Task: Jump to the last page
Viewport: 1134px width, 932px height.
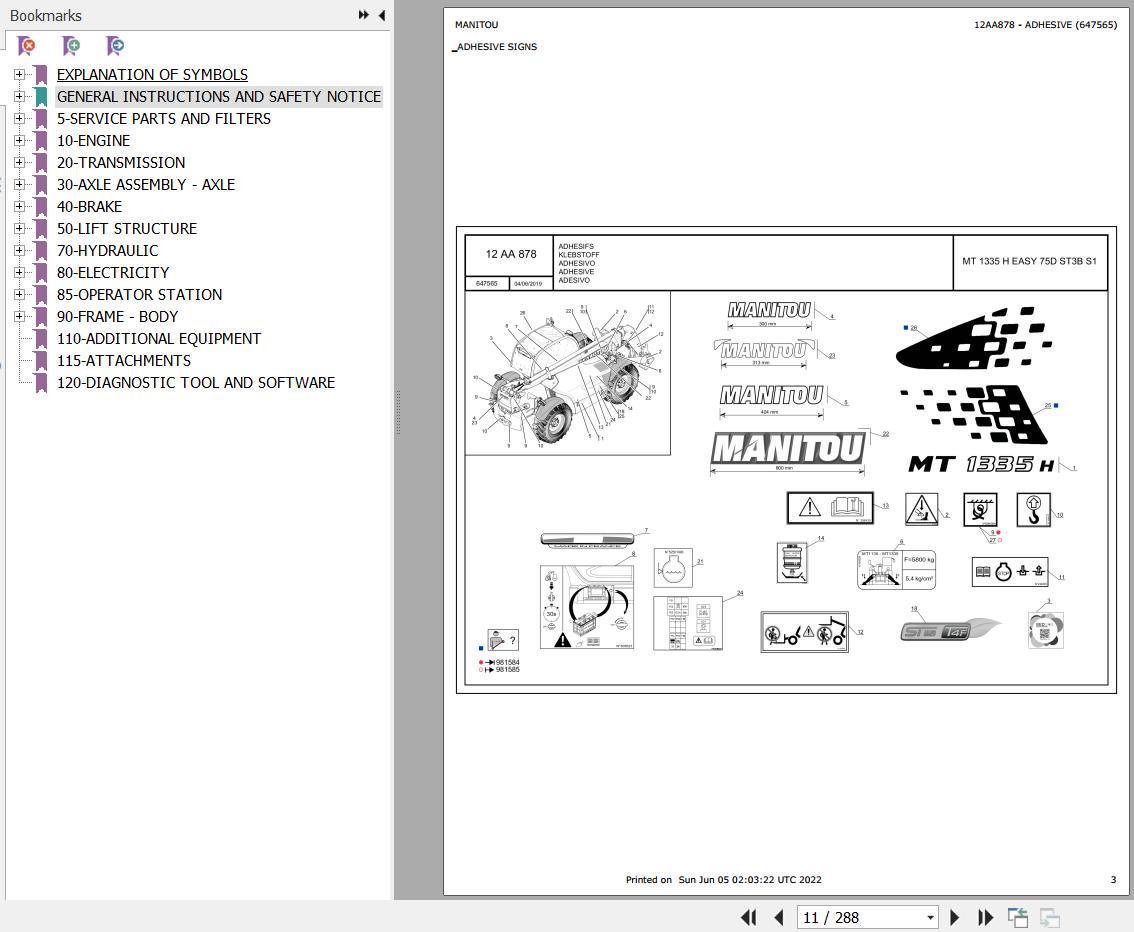Action: [x=986, y=917]
